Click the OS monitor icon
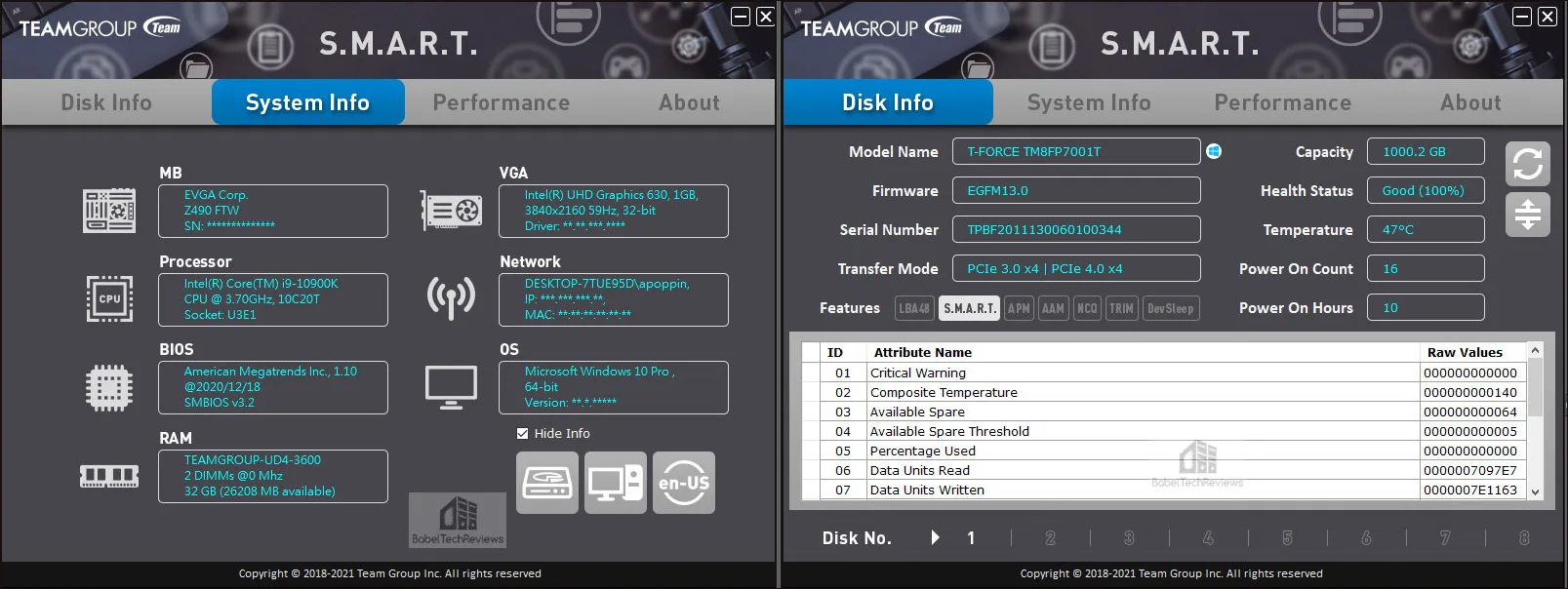 coord(451,387)
